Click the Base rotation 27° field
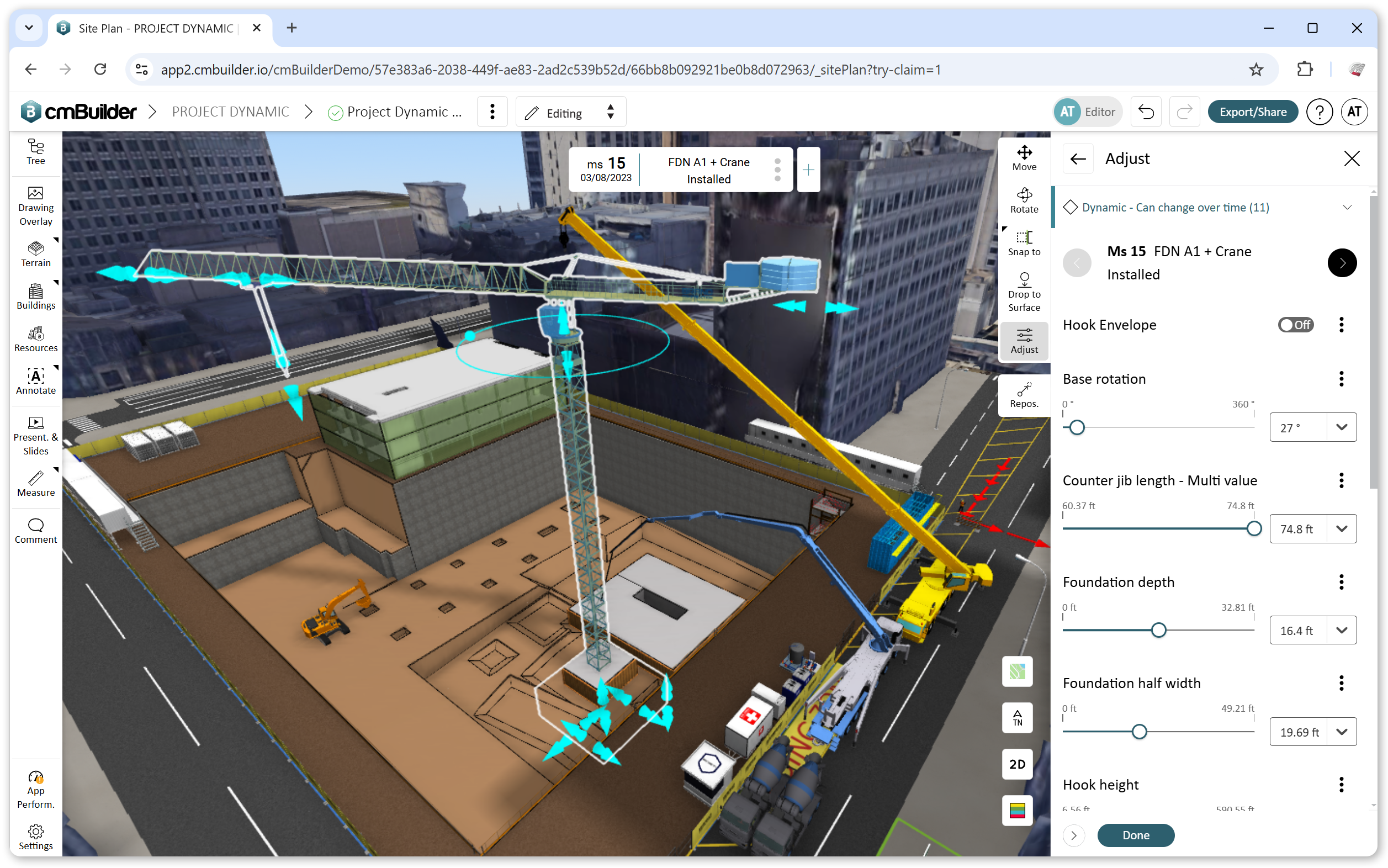1388x868 pixels. pyautogui.click(x=1298, y=427)
